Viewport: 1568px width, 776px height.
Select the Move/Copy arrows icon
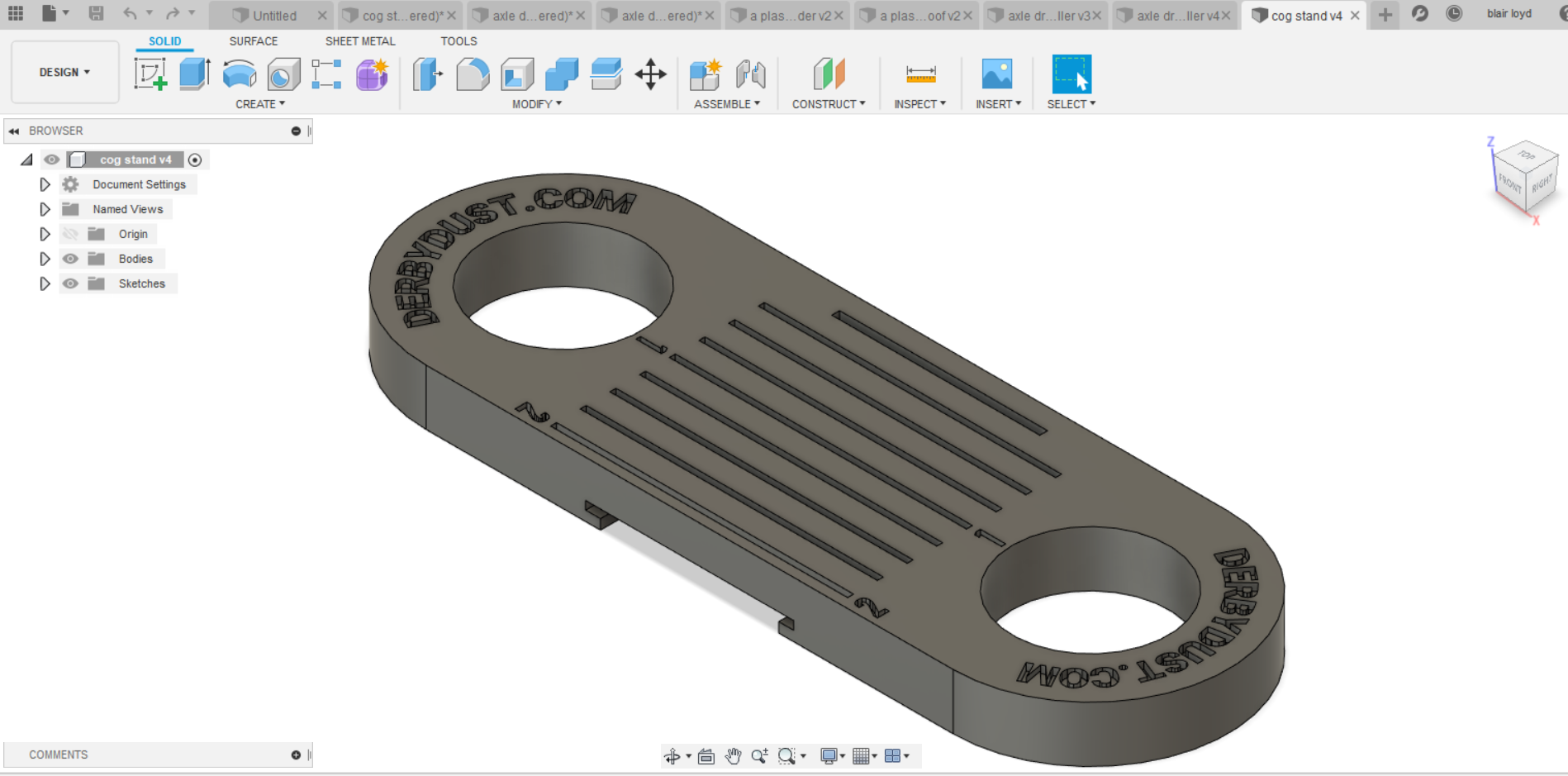pyautogui.click(x=651, y=74)
